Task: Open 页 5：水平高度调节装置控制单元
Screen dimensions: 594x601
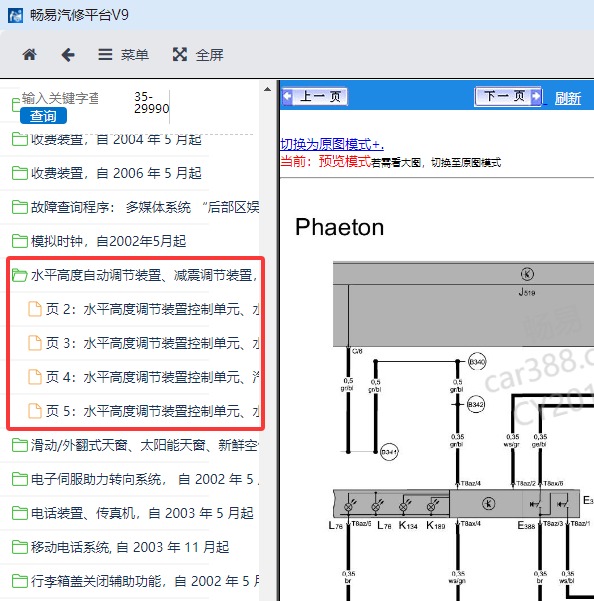Action: 144,411
